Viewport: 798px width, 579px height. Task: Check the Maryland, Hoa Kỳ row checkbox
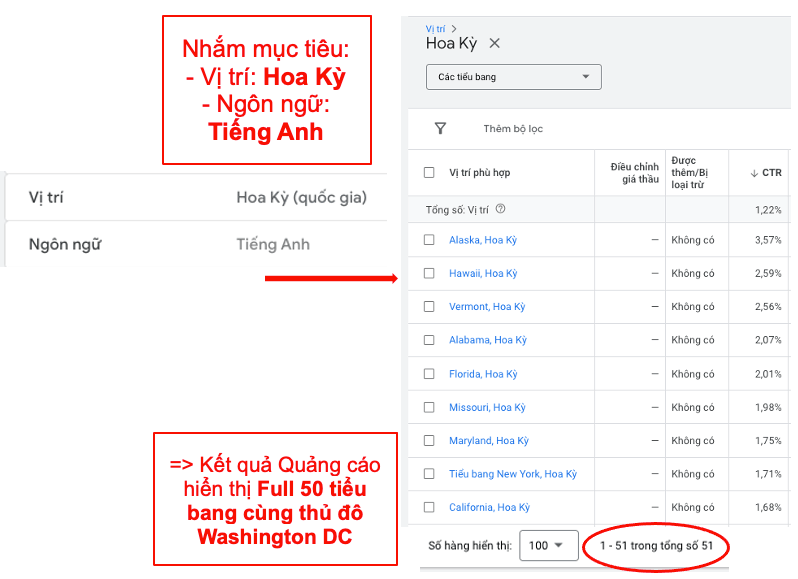(x=429, y=441)
